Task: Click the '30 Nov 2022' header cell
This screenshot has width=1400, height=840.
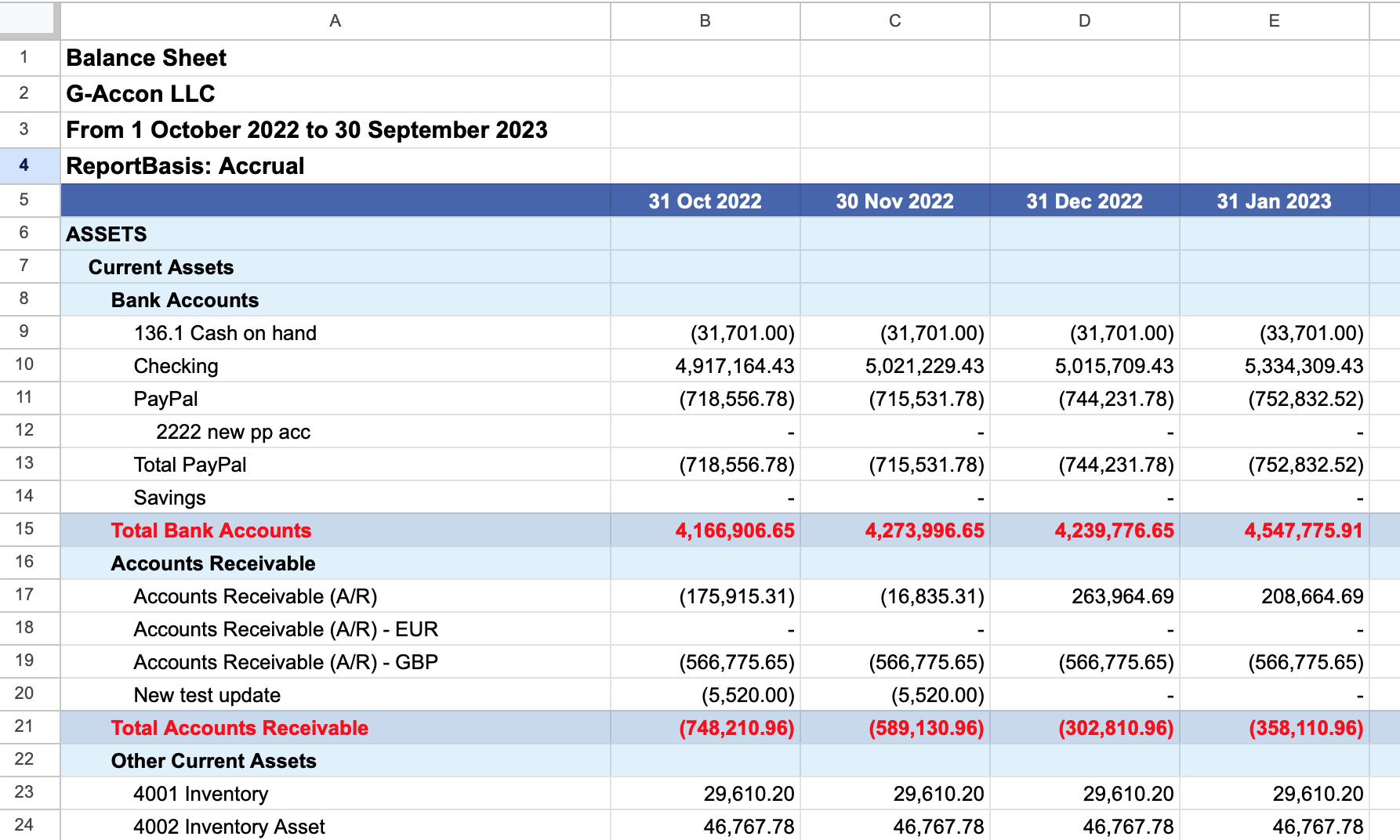Action: click(895, 201)
